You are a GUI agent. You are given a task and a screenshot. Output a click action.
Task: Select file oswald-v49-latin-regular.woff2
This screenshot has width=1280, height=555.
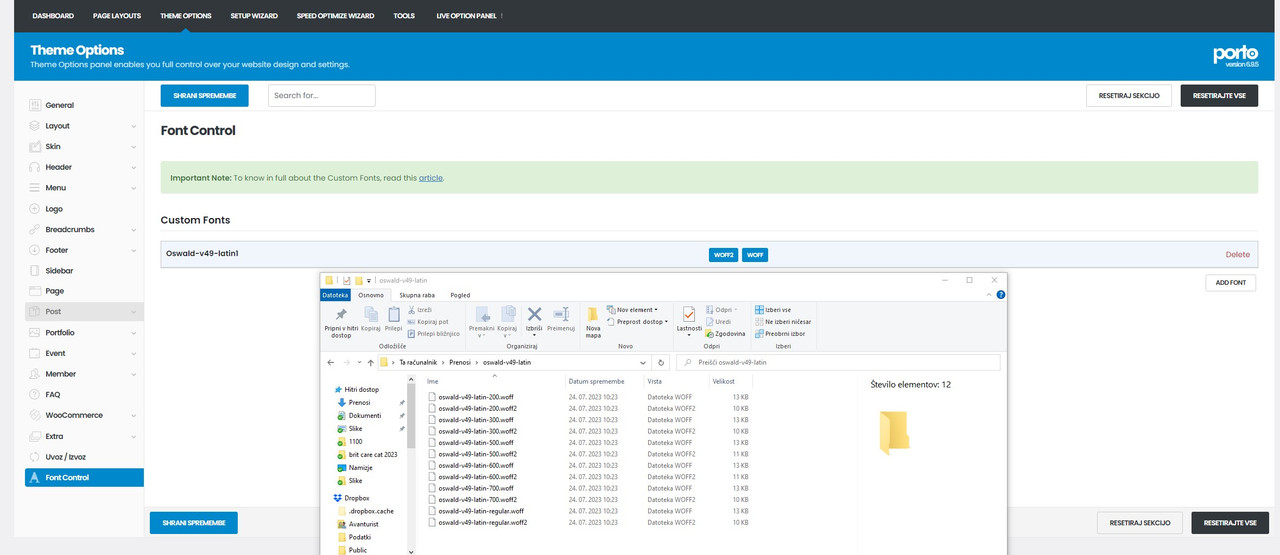pyautogui.click(x=482, y=522)
